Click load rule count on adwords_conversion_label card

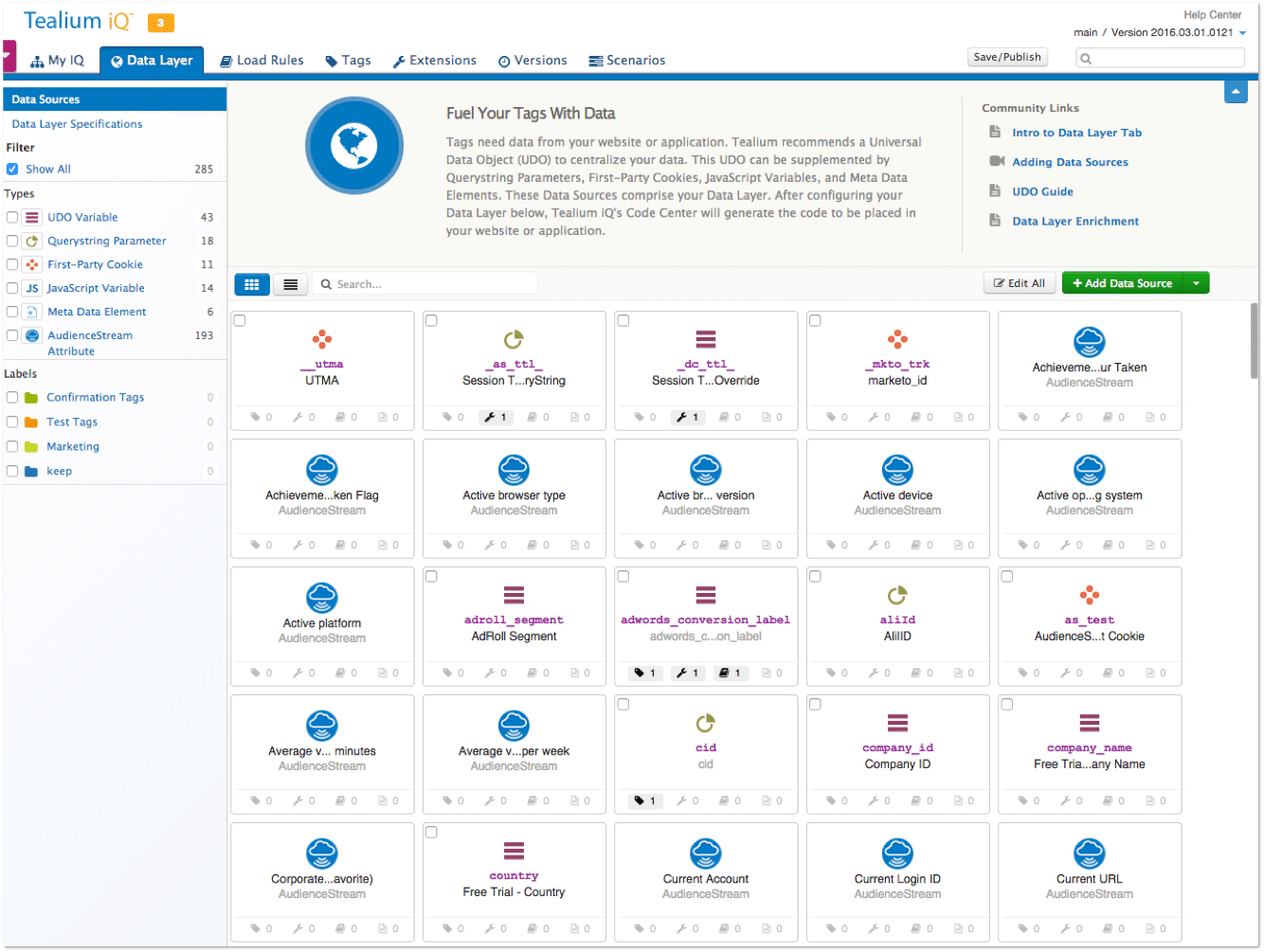click(730, 673)
